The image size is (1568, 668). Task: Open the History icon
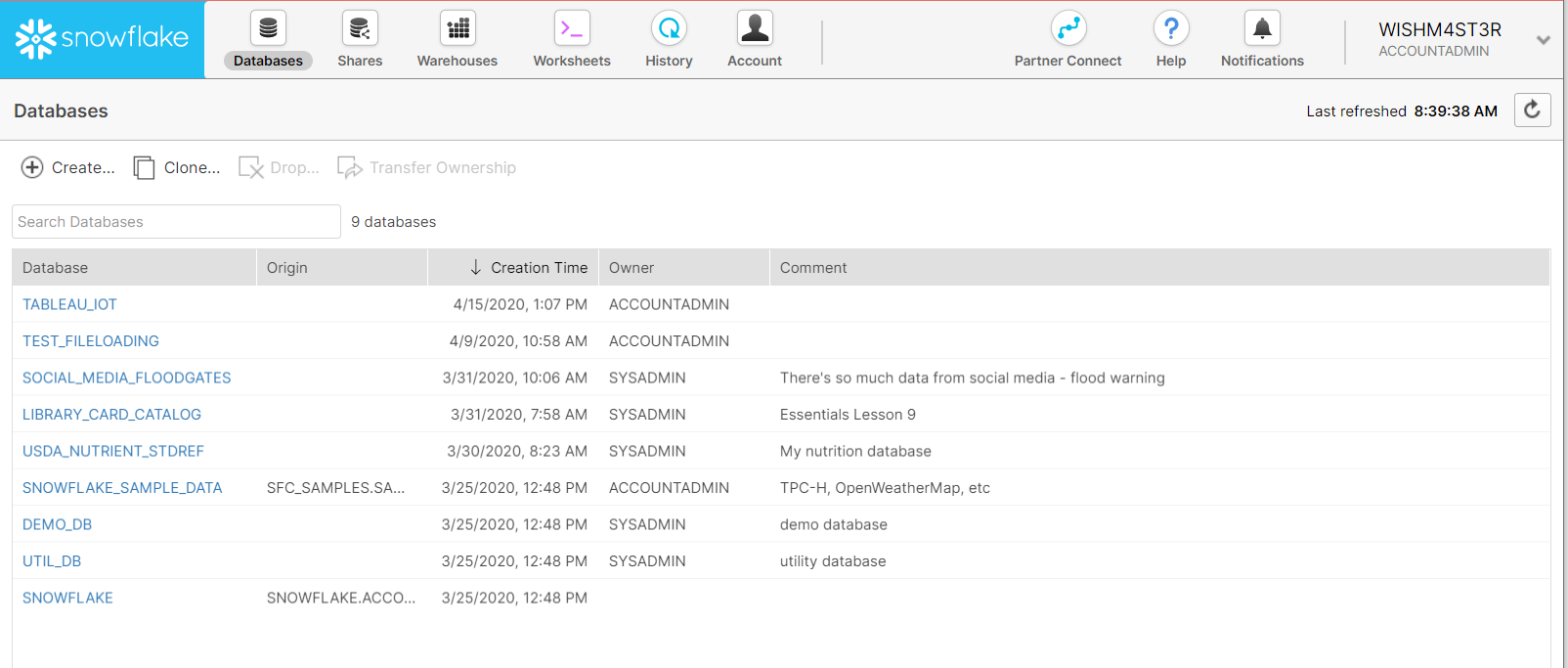669,28
